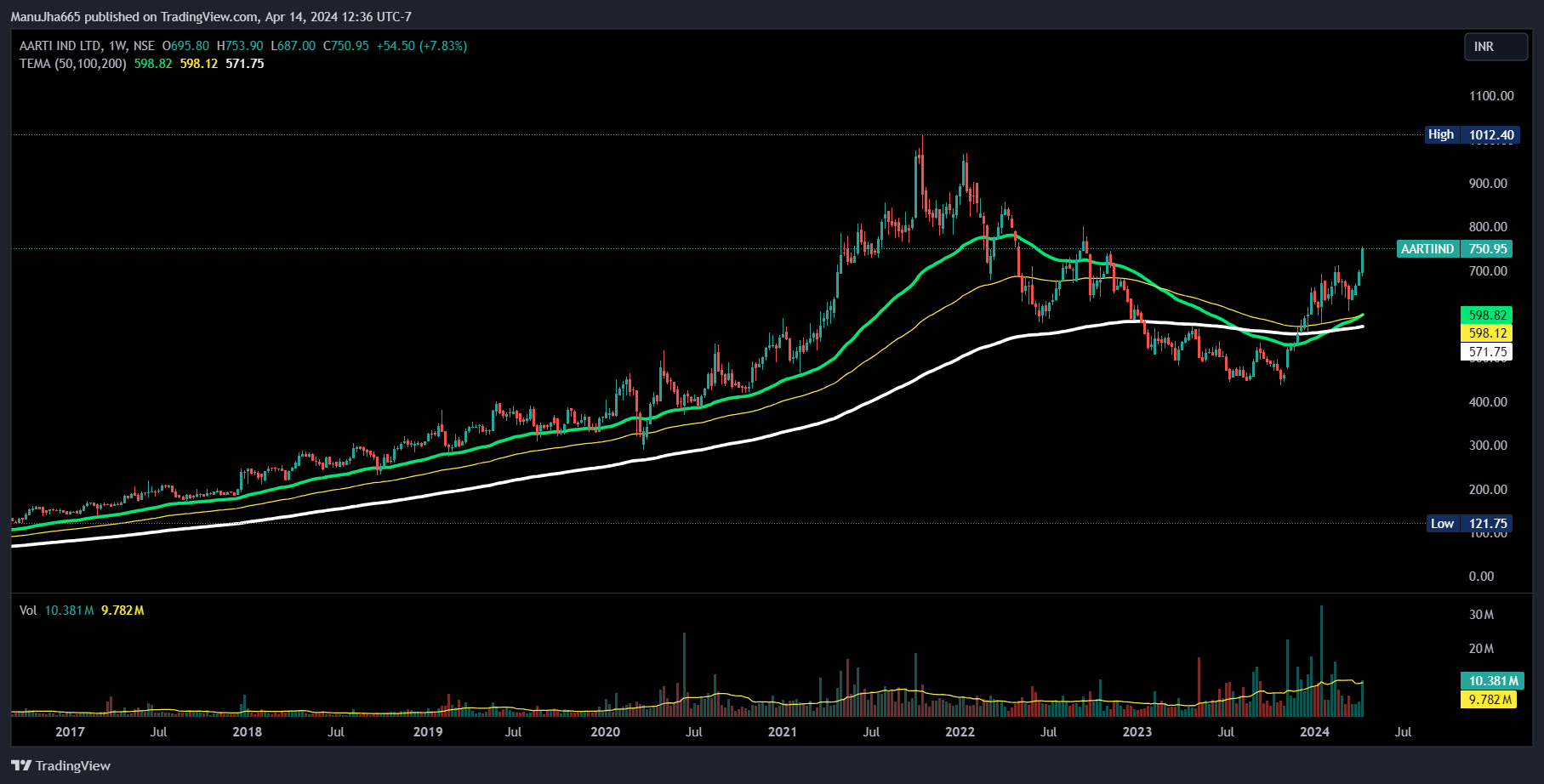Click the Low 121.75 price label
The width and height of the screenshot is (1544, 784).
tap(1470, 524)
